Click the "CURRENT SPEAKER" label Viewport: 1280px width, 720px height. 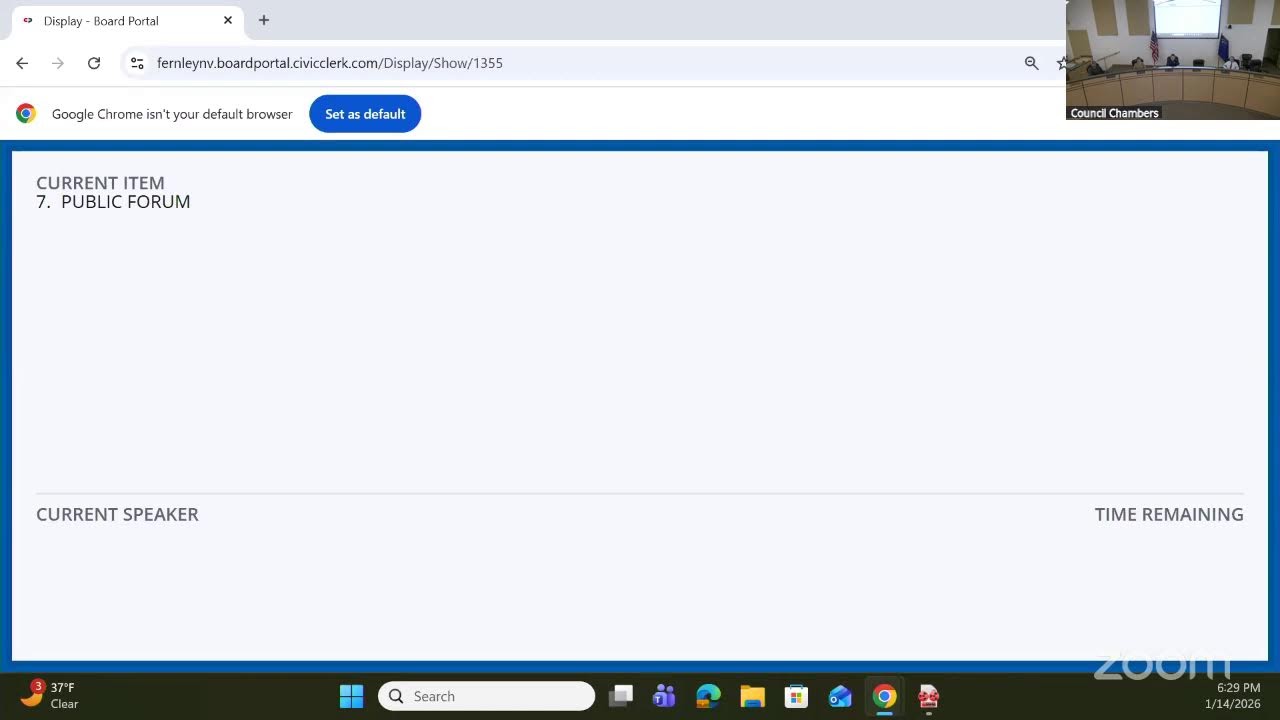pos(117,514)
